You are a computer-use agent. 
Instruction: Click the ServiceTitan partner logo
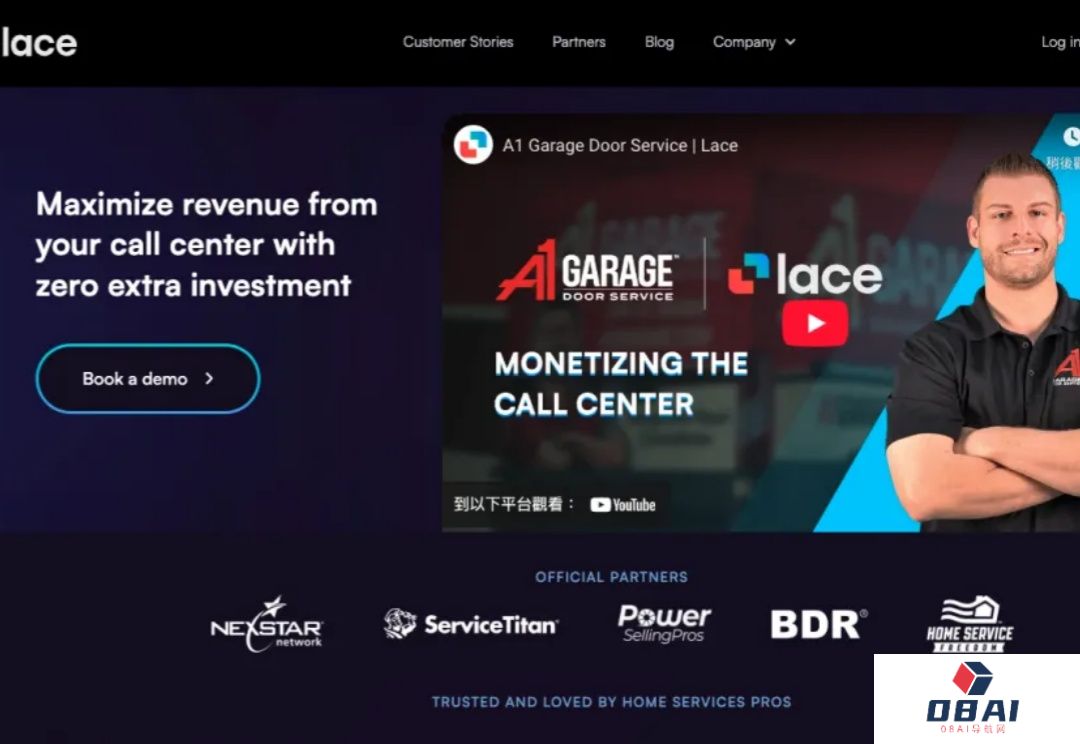[471, 624]
